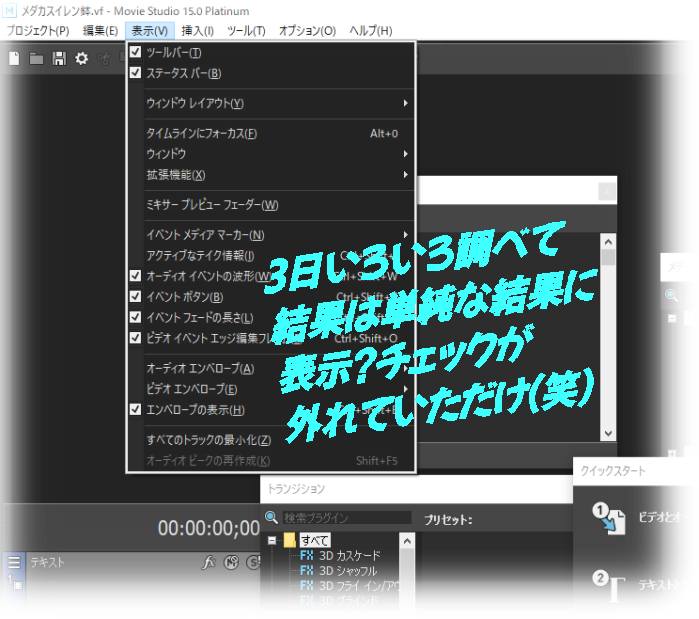Open プロジェクト(P) menu

coord(38,31)
